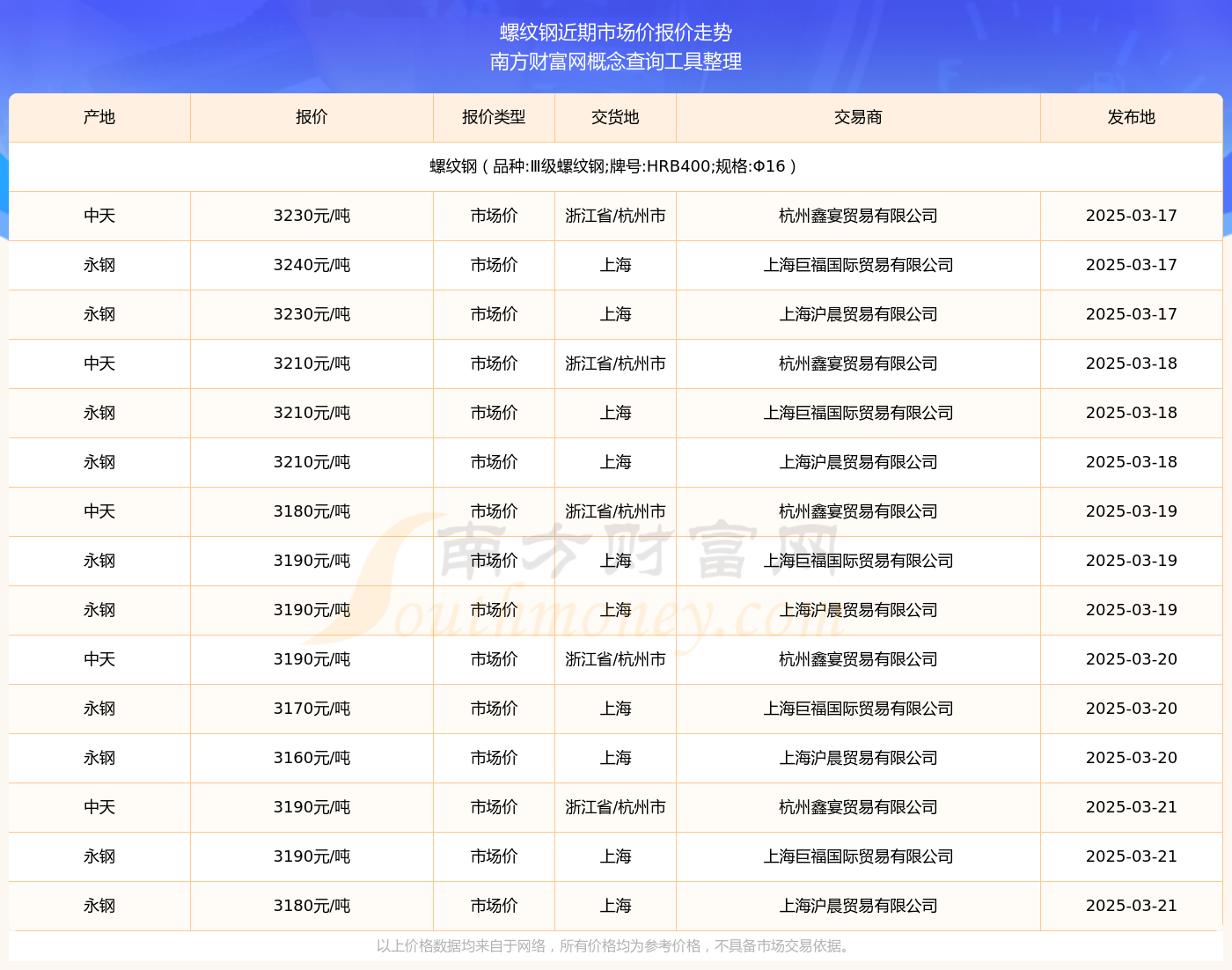Click the 3170元/吨 price cell
This screenshot has width=1232, height=970.
312,709
